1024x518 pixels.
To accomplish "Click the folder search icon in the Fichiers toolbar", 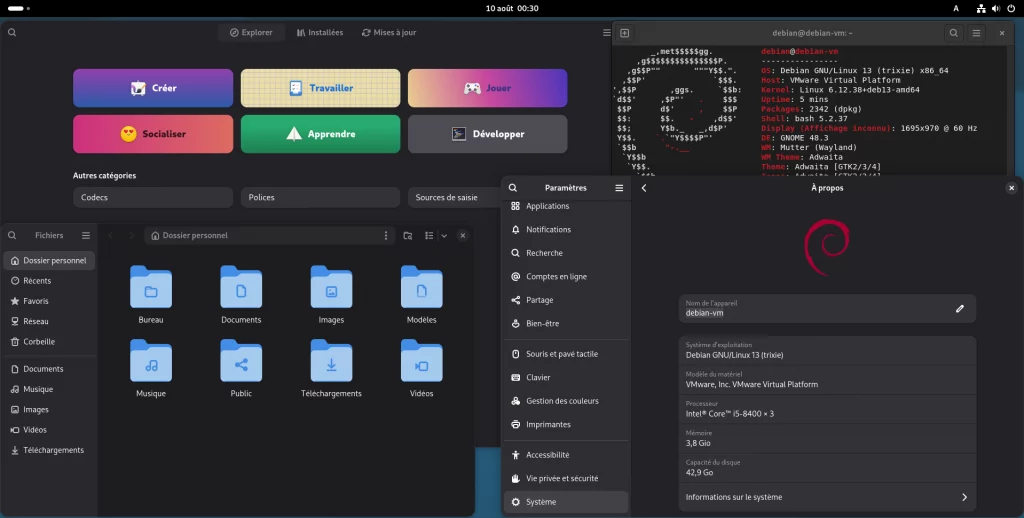I will click(408, 236).
